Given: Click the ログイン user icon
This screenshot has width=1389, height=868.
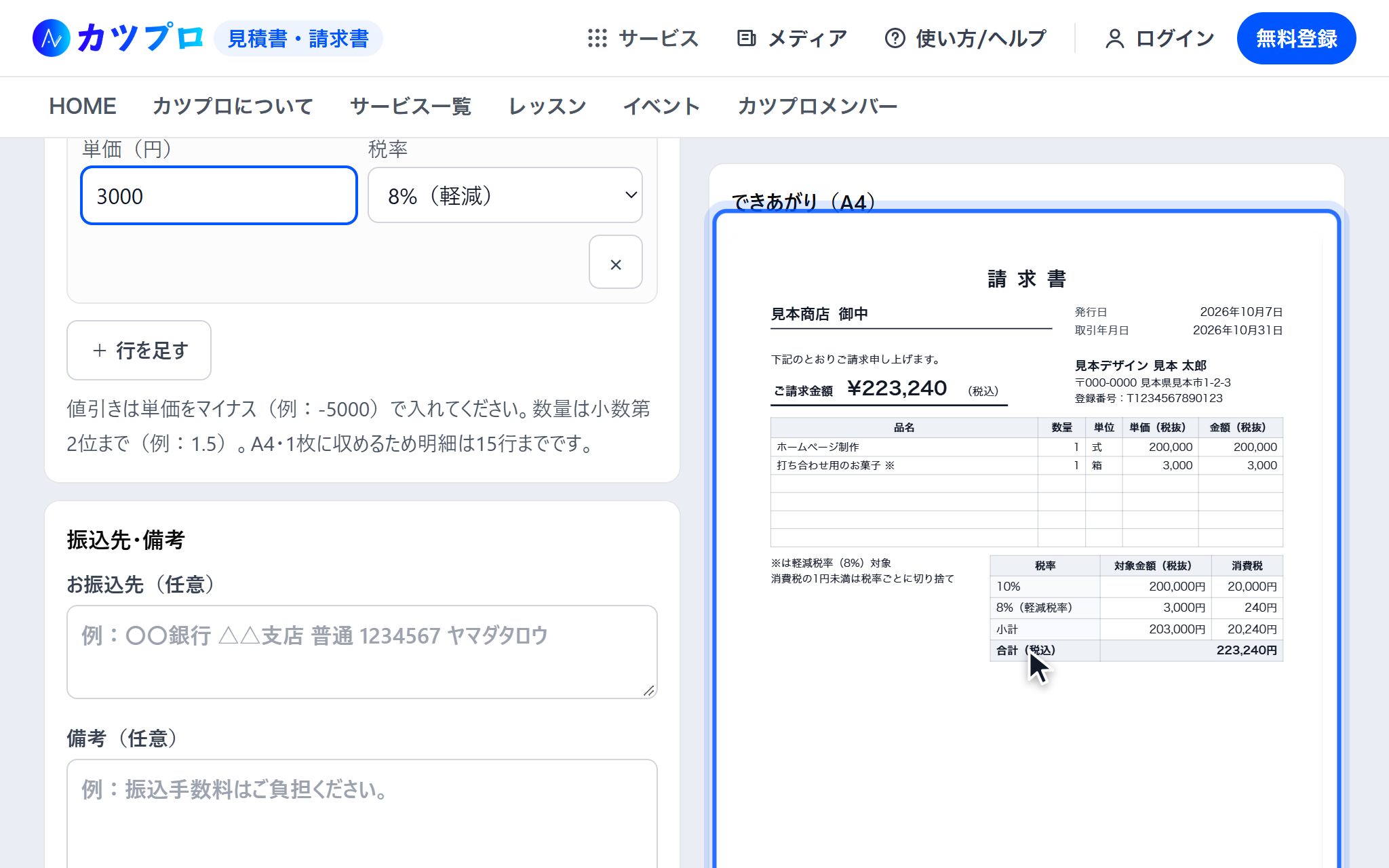Looking at the screenshot, I should click(x=1114, y=39).
